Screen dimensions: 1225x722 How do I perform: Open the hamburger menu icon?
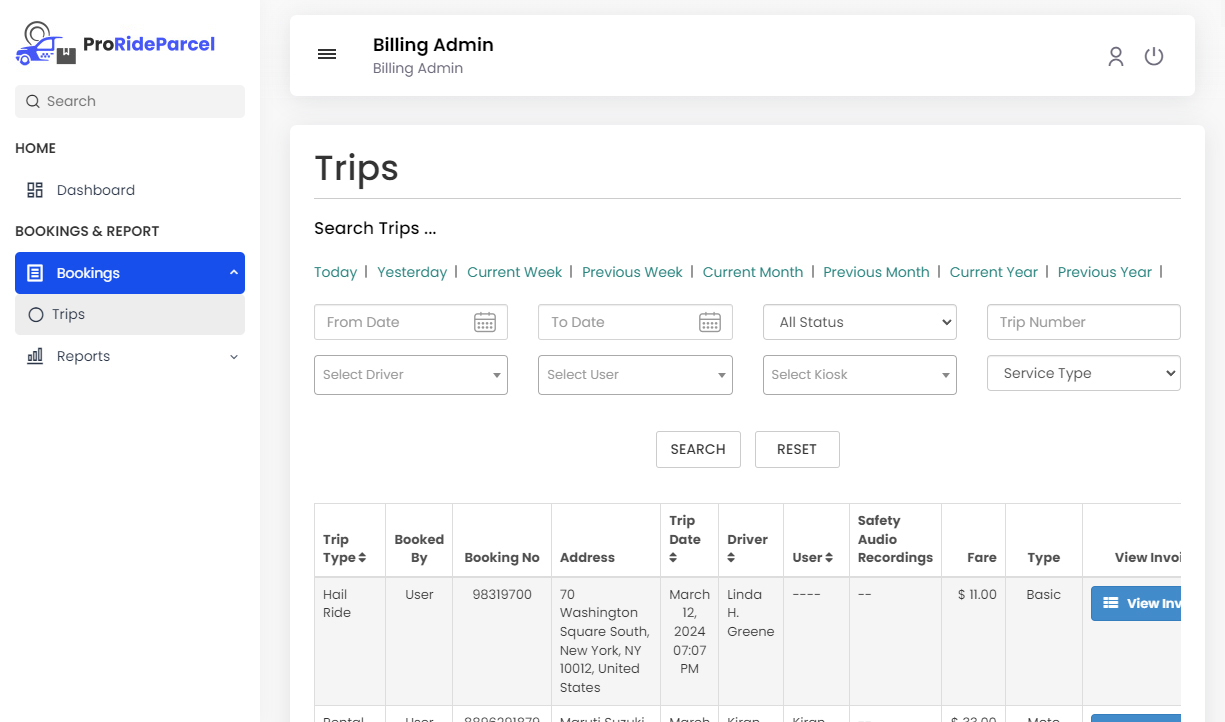click(x=327, y=54)
